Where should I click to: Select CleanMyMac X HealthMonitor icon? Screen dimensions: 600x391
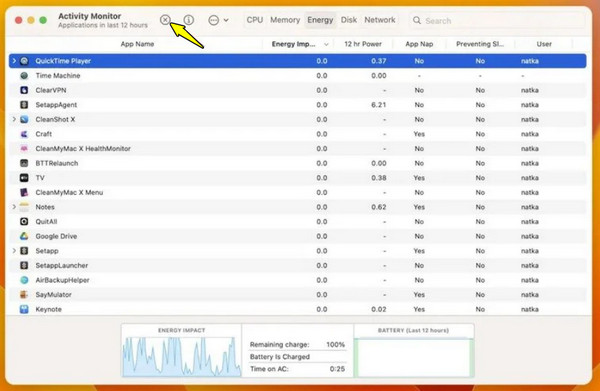tap(24, 148)
